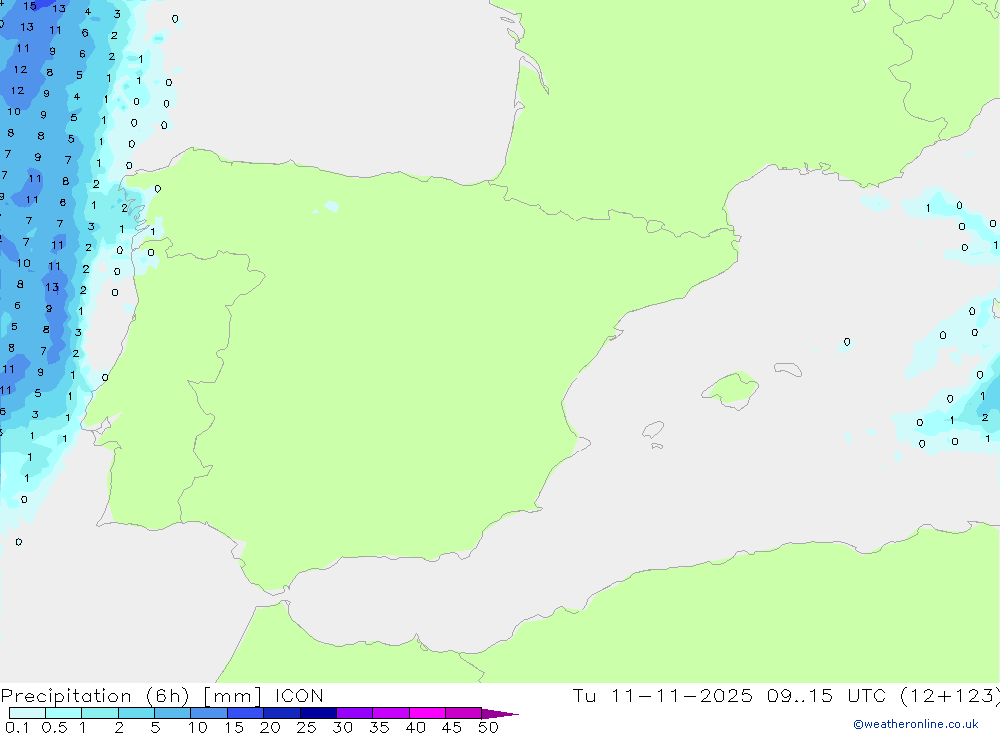The width and height of the screenshot is (1000, 733).
Task: Click the "20" legend tick label
Action: point(270,727)
